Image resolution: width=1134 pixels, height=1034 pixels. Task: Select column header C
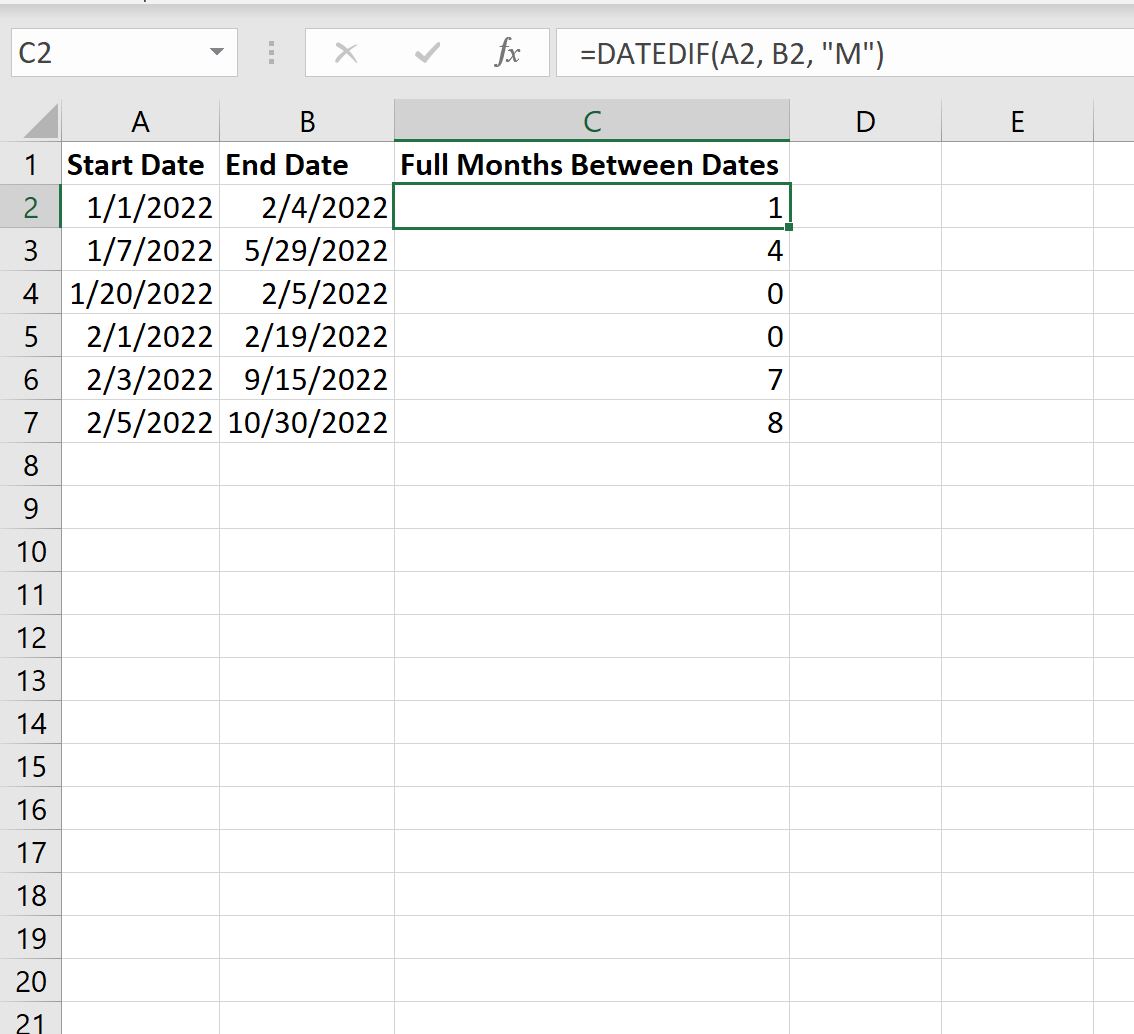[x=593, y=121]
